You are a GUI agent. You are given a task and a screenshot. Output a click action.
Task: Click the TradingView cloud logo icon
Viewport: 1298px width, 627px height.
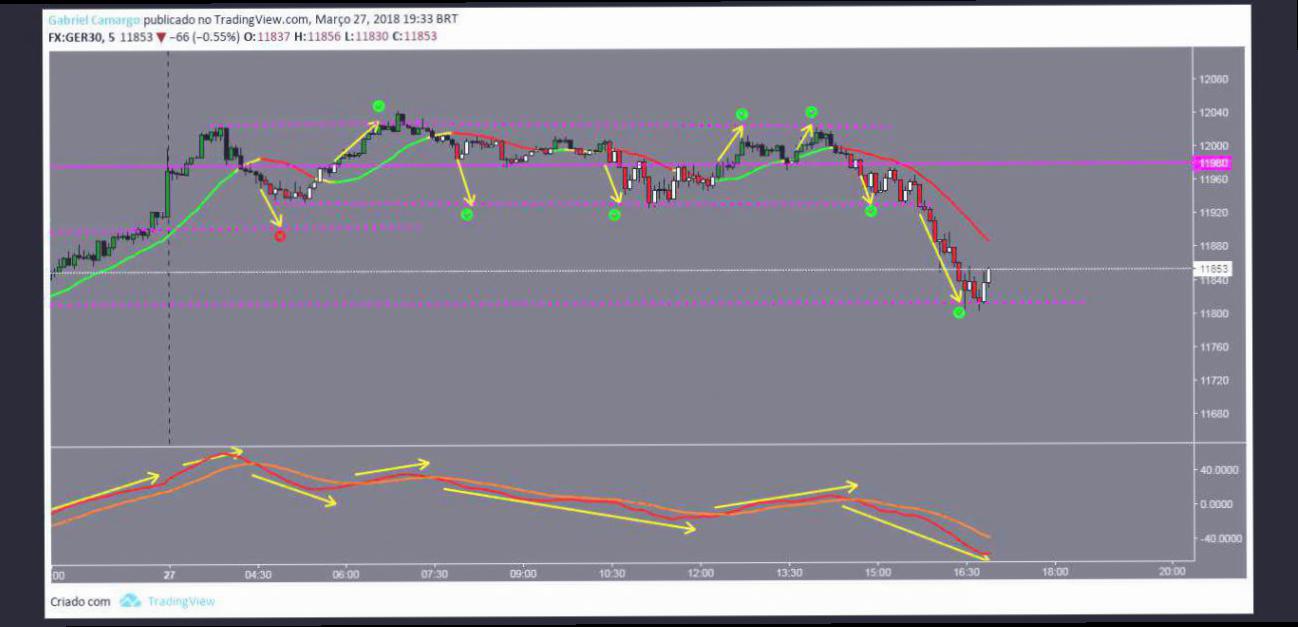[x=130, y=601]
